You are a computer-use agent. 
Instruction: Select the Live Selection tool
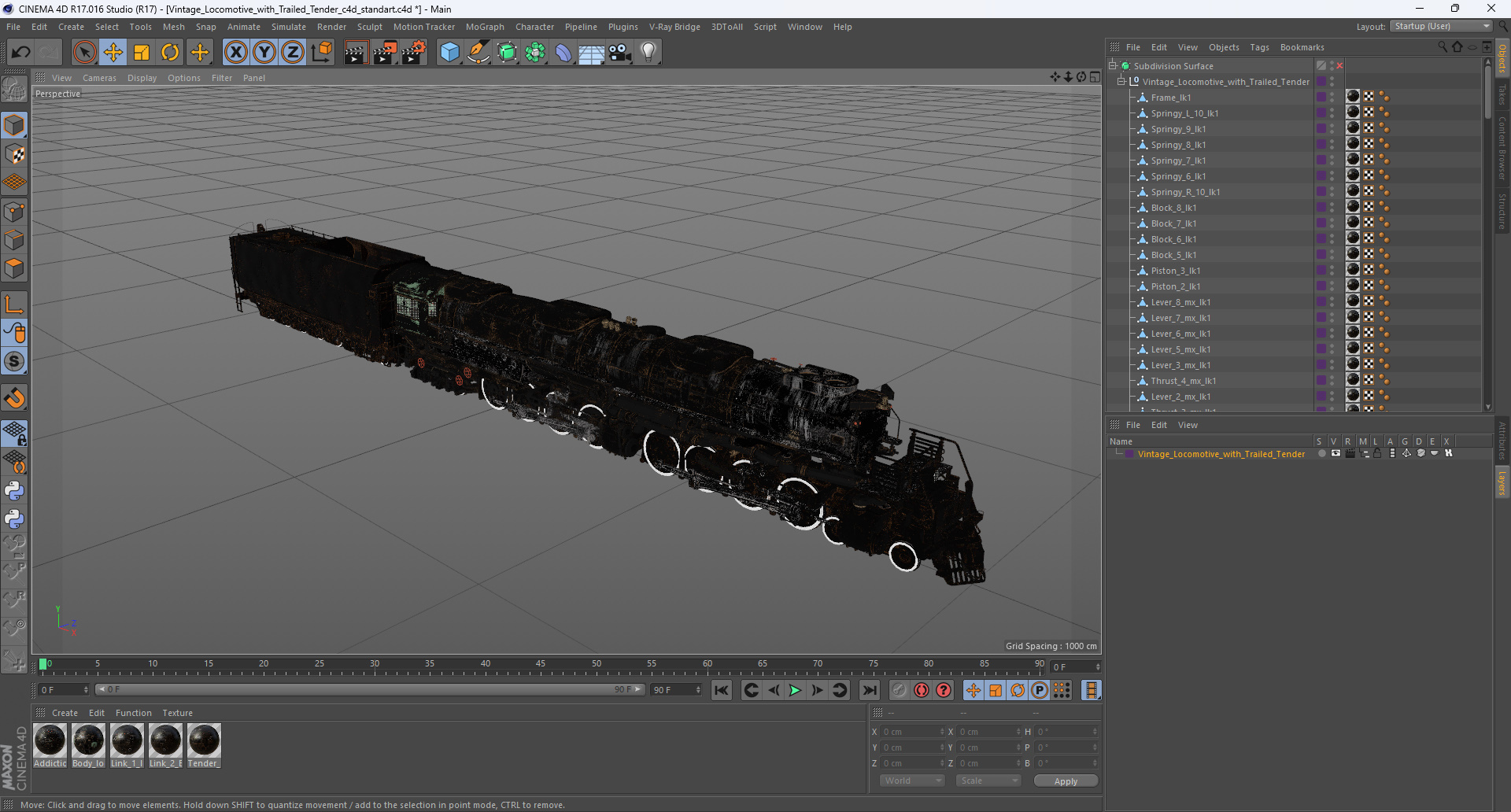click(x=84, y=53)
